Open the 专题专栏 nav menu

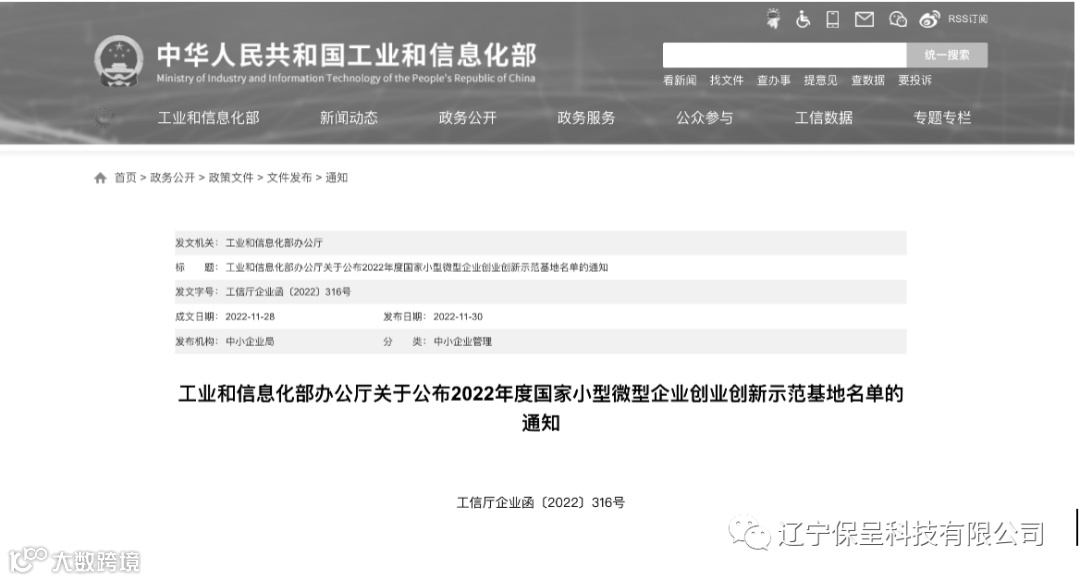tap(942, 118)
